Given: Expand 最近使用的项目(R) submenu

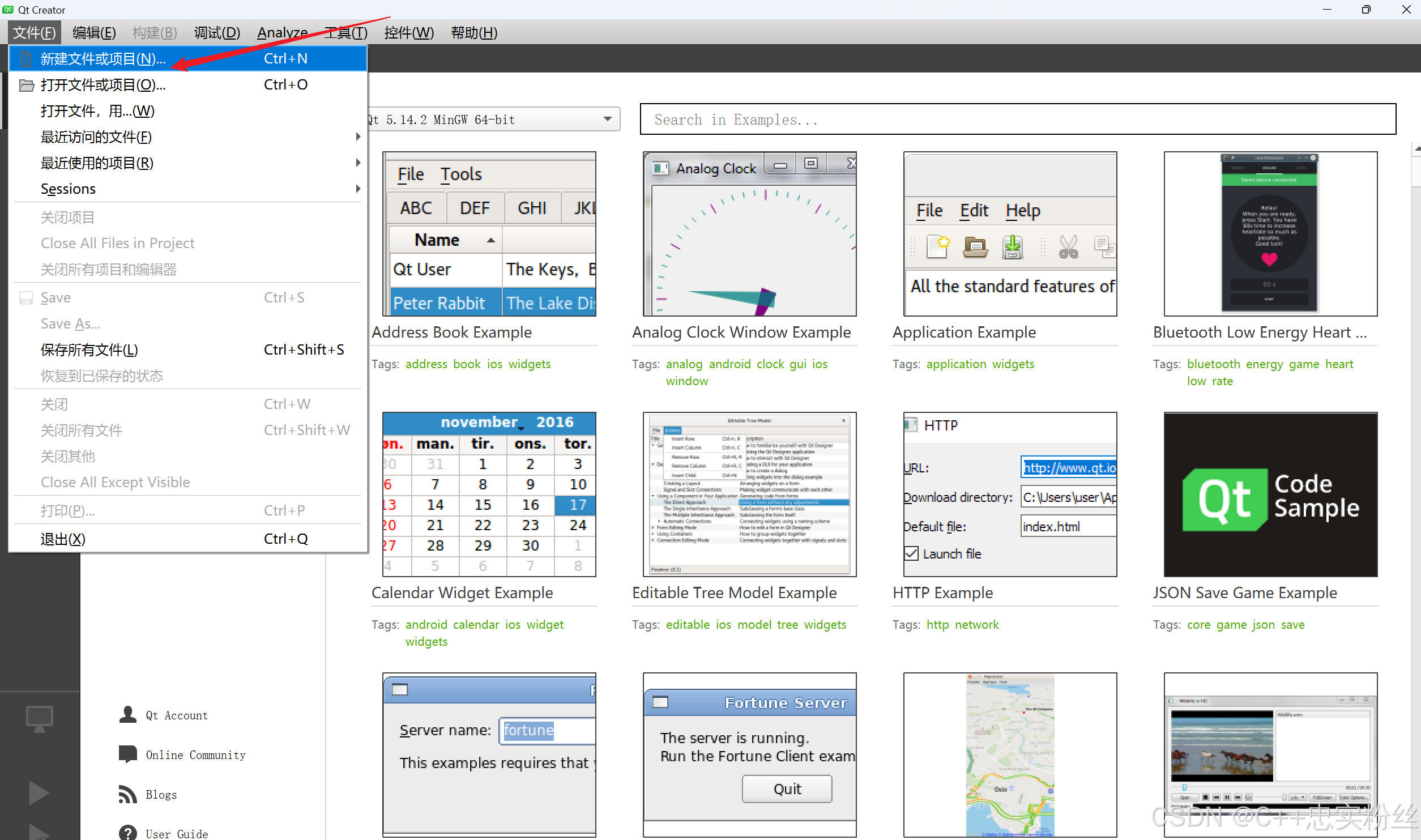Looking at the screenshot, I should (x=188, y=163).
